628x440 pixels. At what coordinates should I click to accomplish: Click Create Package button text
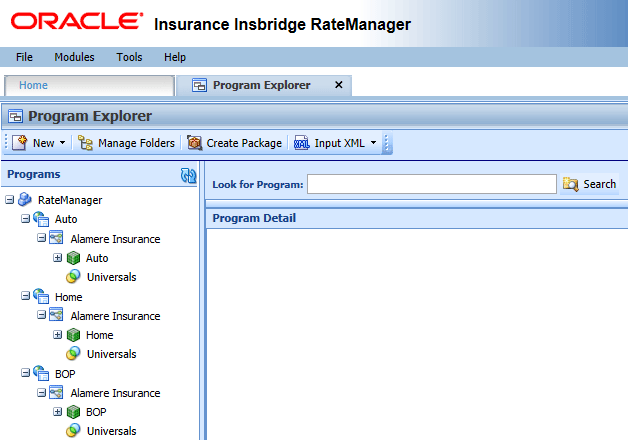244,143
